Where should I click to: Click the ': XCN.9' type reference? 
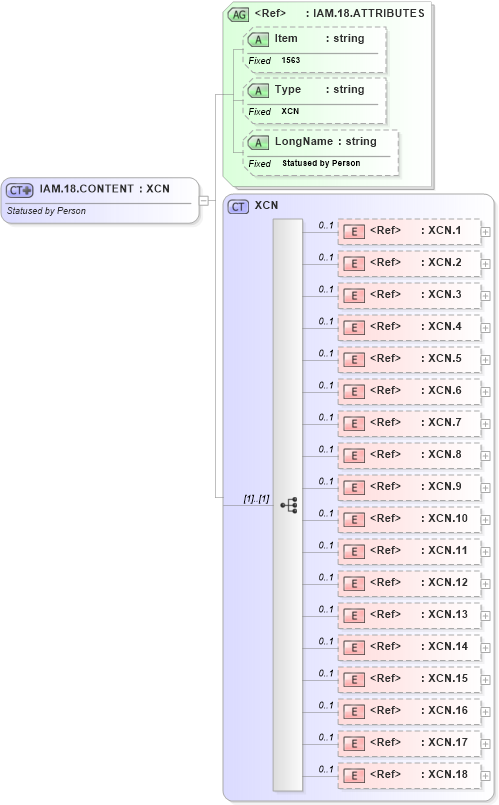(x=441, y=486)
